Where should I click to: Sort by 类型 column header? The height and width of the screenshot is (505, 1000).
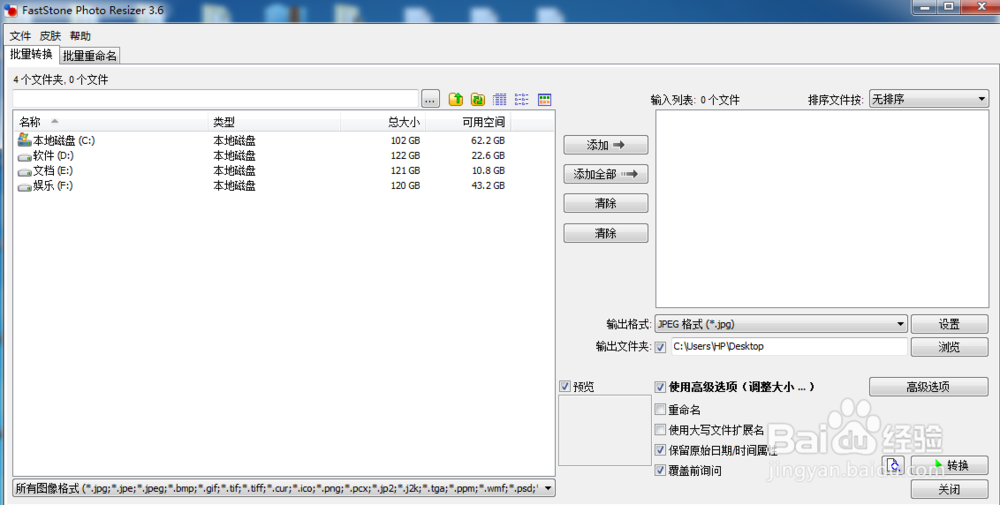pyautogui.click(x=274, y=122)
